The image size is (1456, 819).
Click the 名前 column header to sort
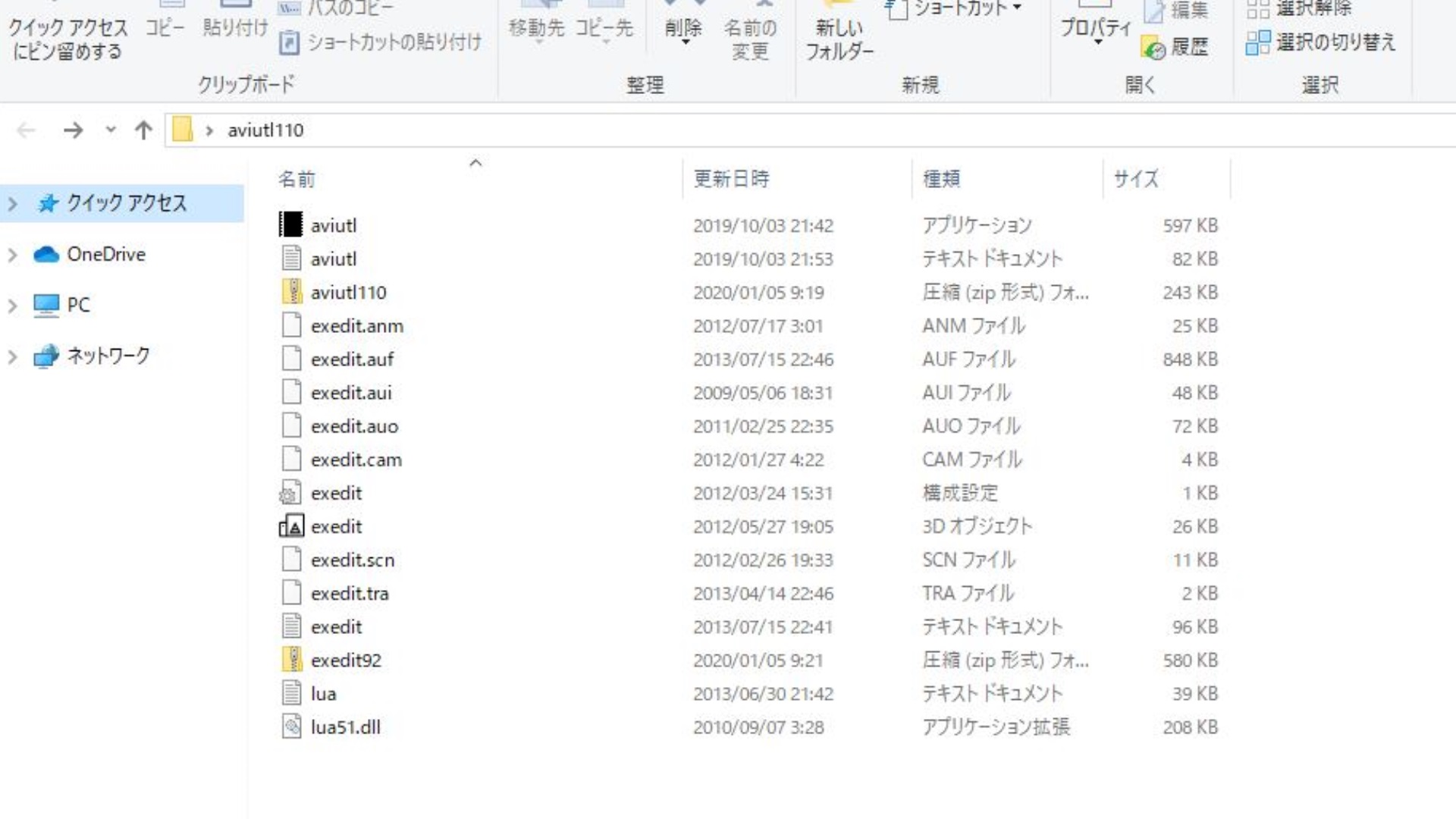pos(296,178)
